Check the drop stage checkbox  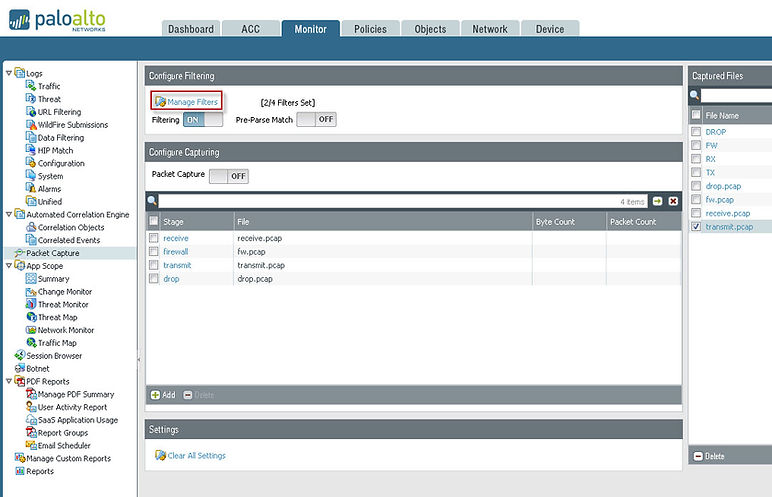[x=154, y=279]
